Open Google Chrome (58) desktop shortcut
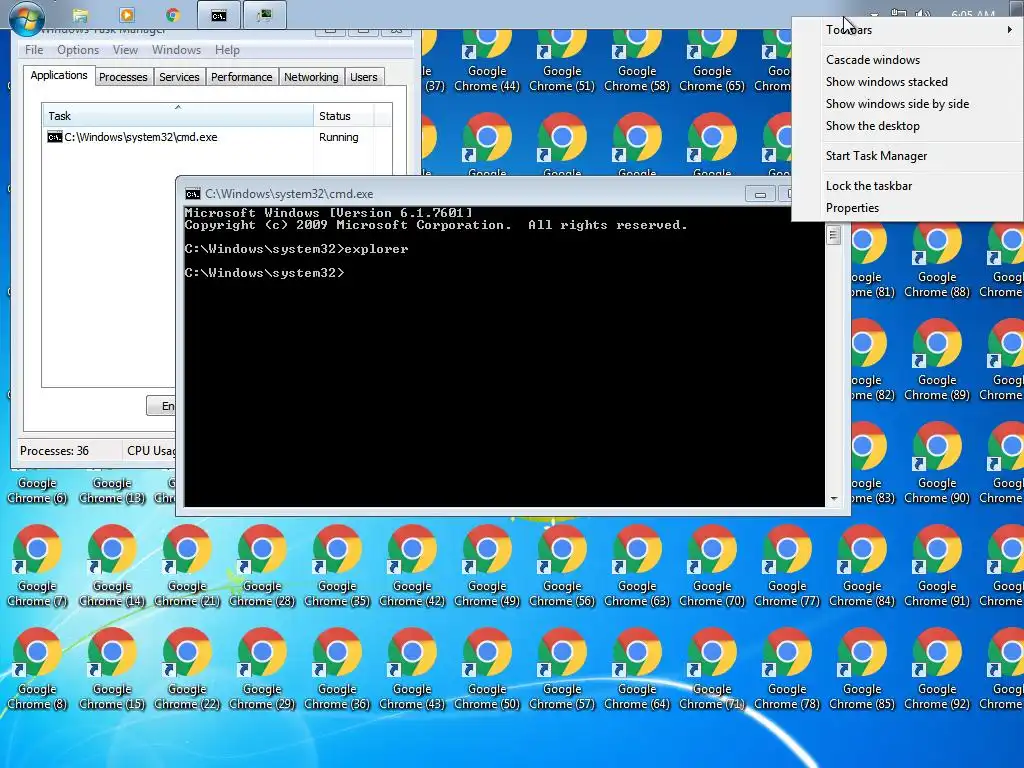This screenshot has height=768, width=1024. click(x=637, y=61)
